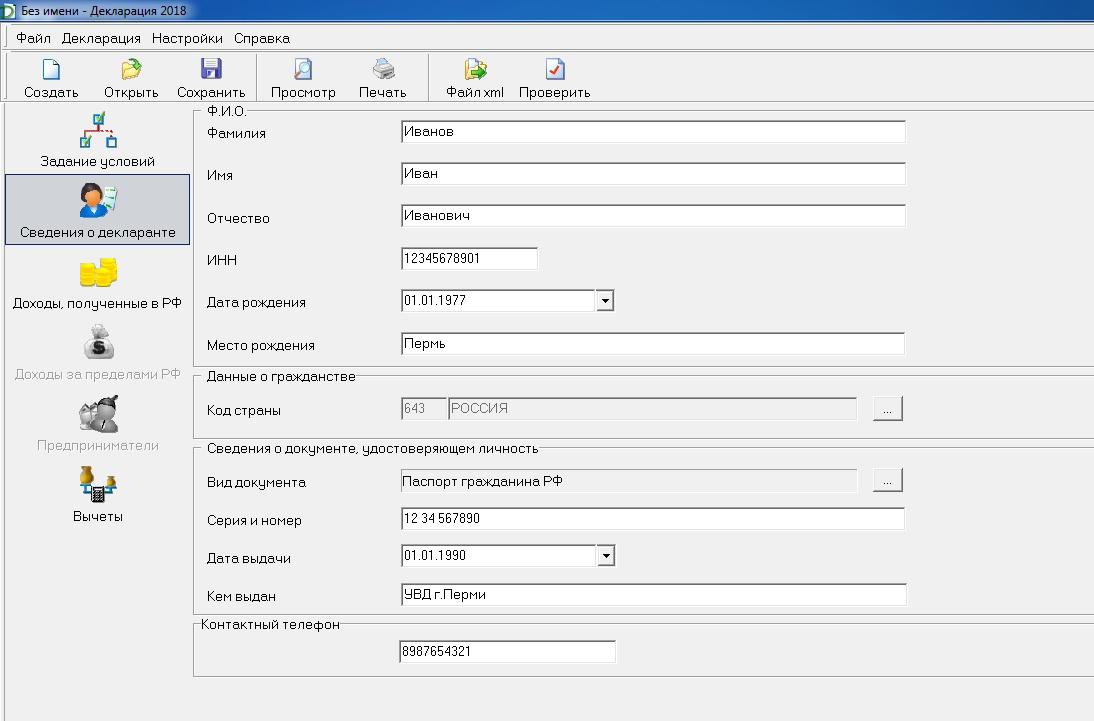Save the declaration using the Сохранить icon

pos(211,77)
